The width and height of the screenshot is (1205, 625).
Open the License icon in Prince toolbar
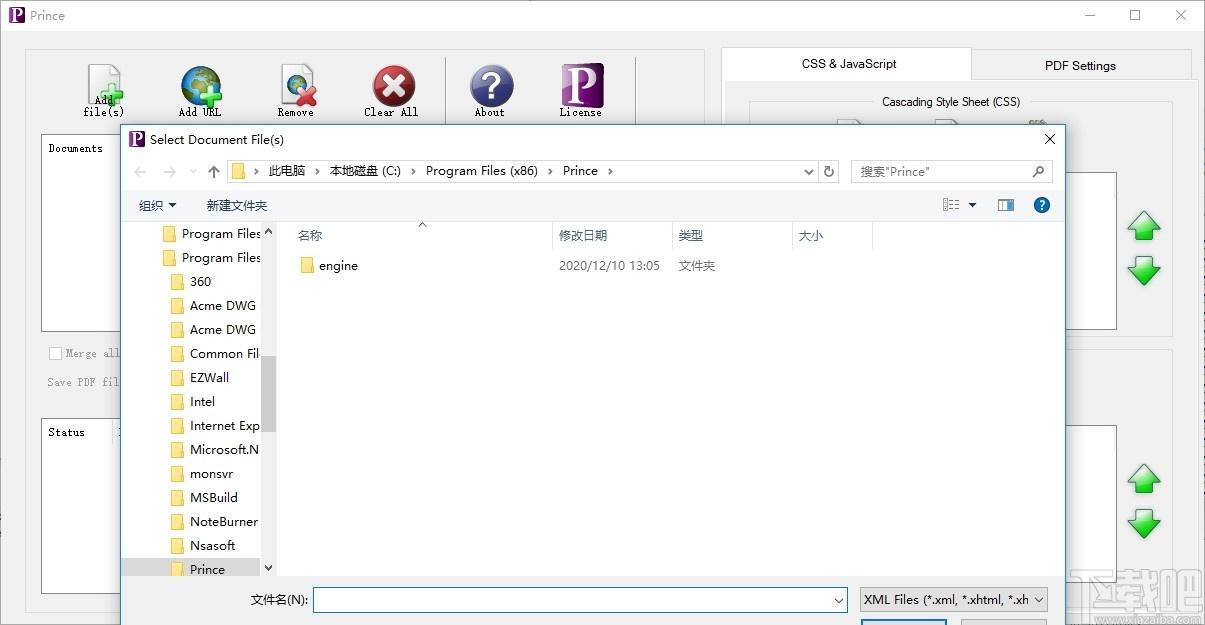[582, 86]
